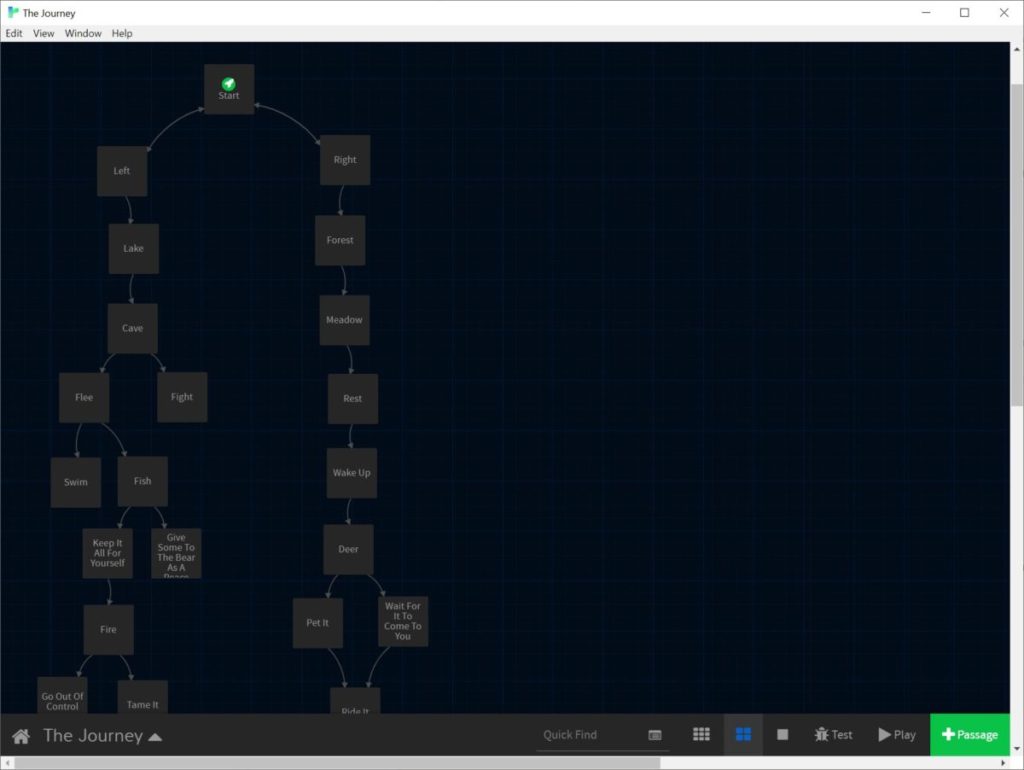Viewport: 1024px width, 770px height.
Task: Select the Cave passage node
Action: (133, 328)
